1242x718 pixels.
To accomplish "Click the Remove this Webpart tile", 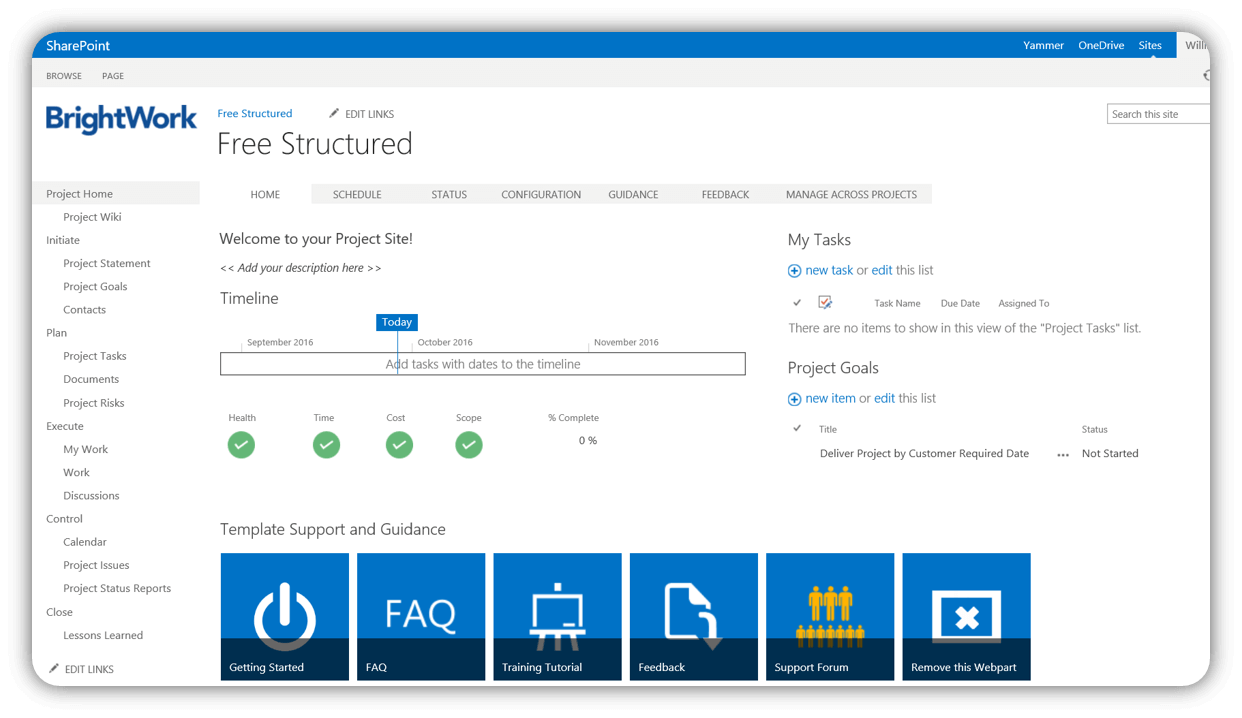I will 966,616.
